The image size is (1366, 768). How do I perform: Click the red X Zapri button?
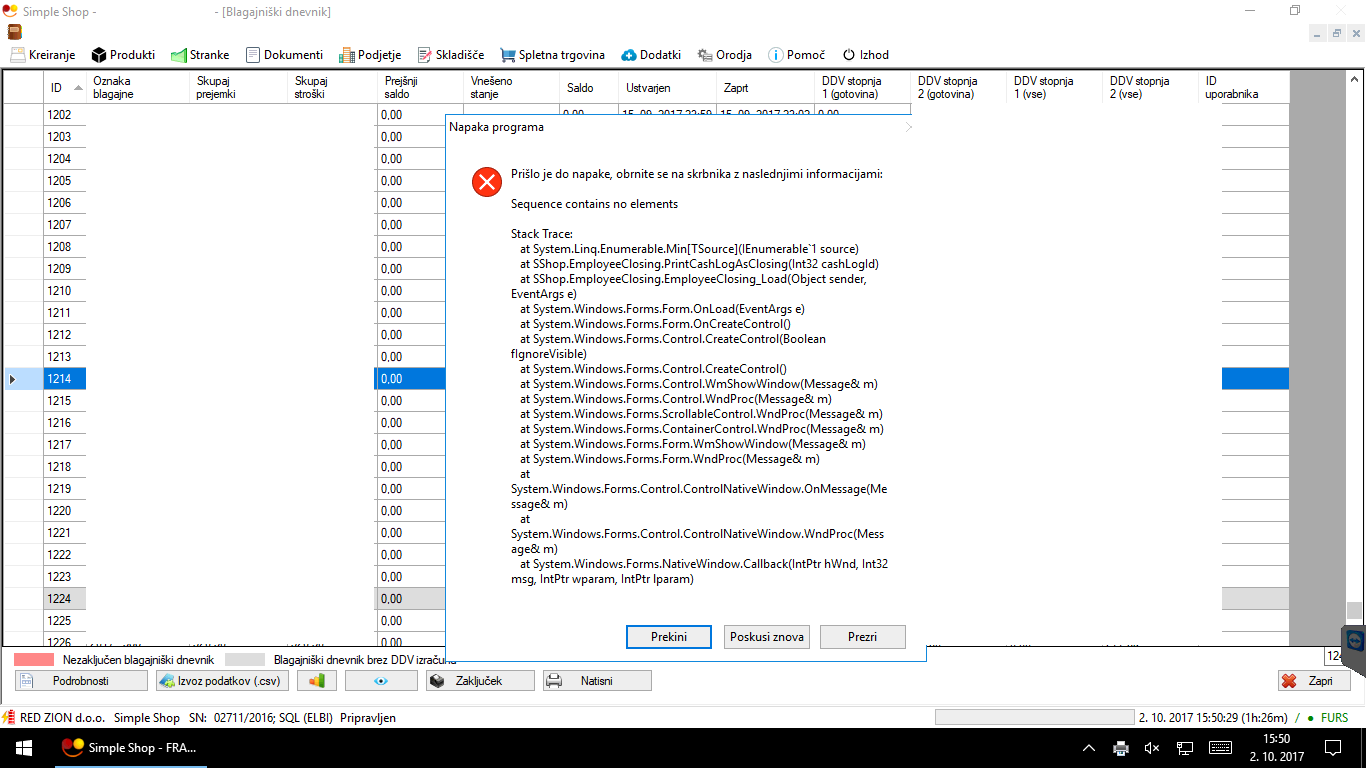(x=1314, y=681)
